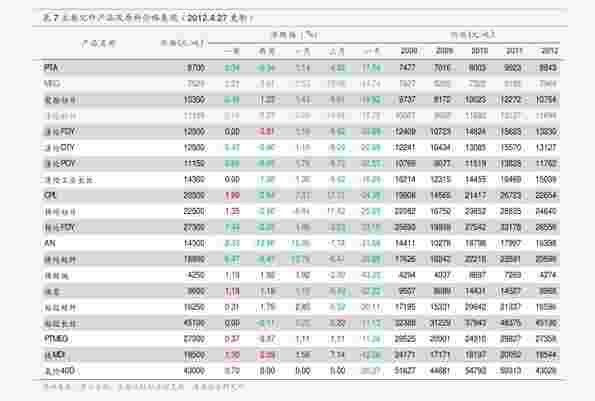Viewport: 595px width, 401px height.
Task: Click the 27300 price cell
Action: tap(194, 227)
